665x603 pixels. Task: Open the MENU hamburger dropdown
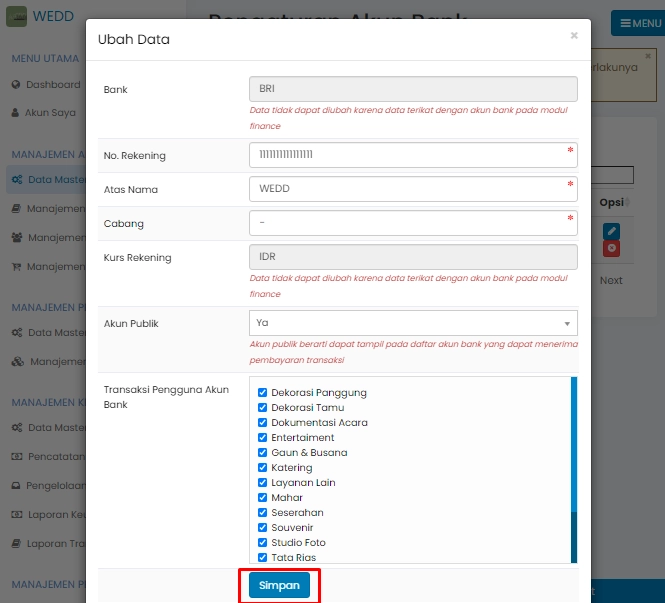637,23
